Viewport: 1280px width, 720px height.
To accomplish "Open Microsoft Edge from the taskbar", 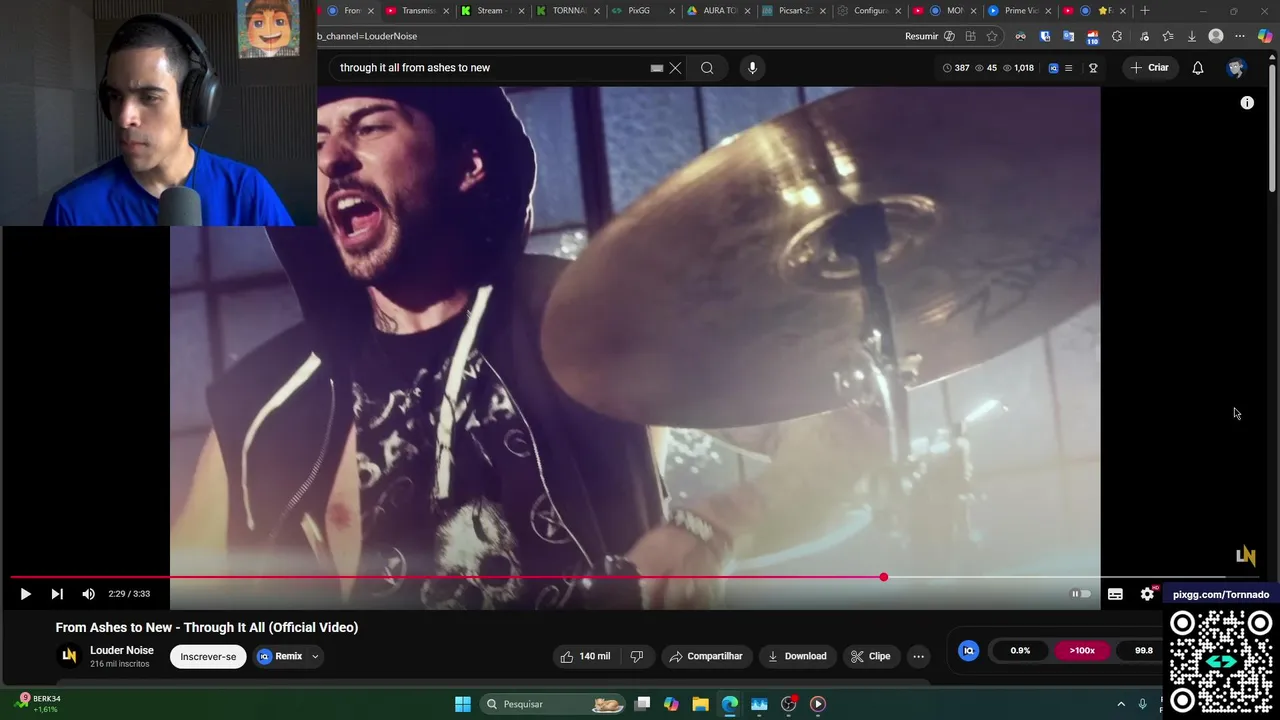I will coord(730,704).
